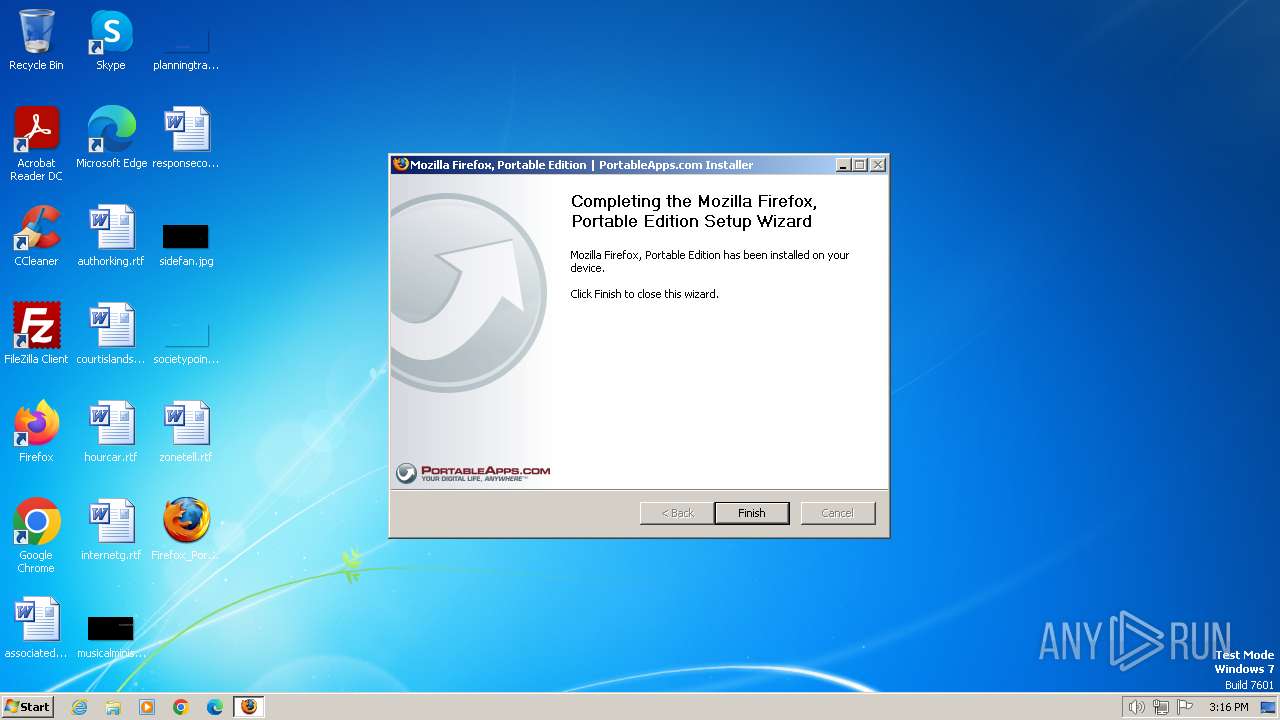Image resolution: width=1280 pixels, height=720 pixels.
Task: Select the courtislands... document icon
Action: [111, 334]
